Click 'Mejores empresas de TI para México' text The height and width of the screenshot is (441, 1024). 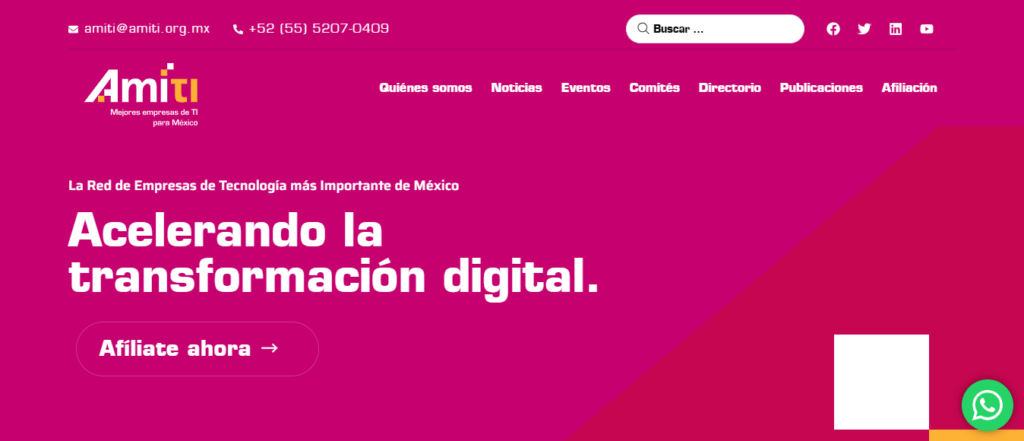click(154, 118)
